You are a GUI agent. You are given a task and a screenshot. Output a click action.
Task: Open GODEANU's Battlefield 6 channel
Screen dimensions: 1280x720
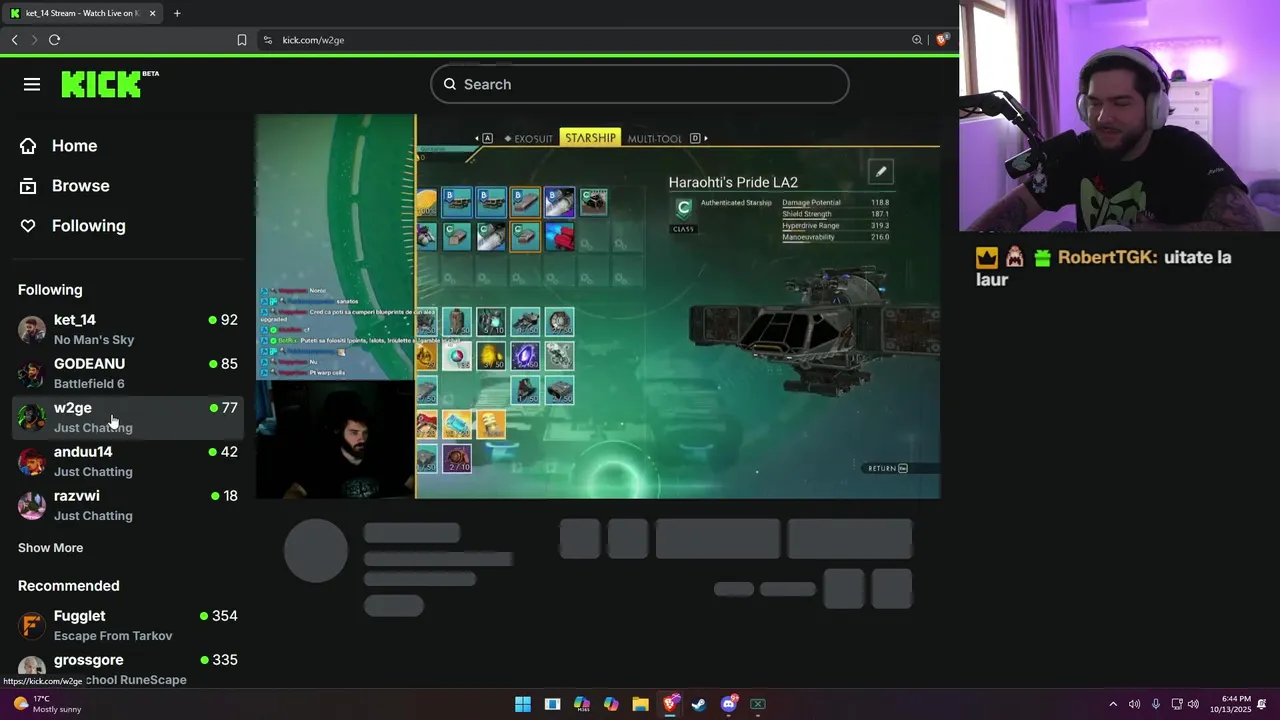[128, 374]
